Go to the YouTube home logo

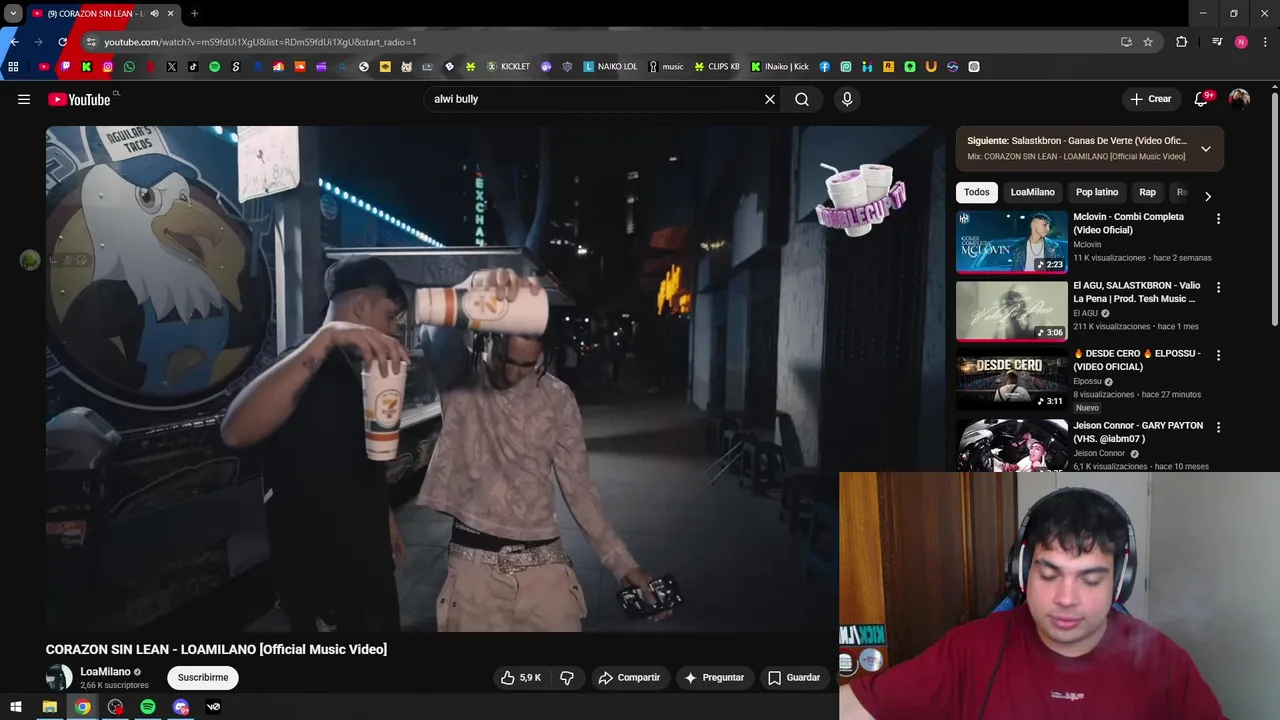(x=79, y=99)
